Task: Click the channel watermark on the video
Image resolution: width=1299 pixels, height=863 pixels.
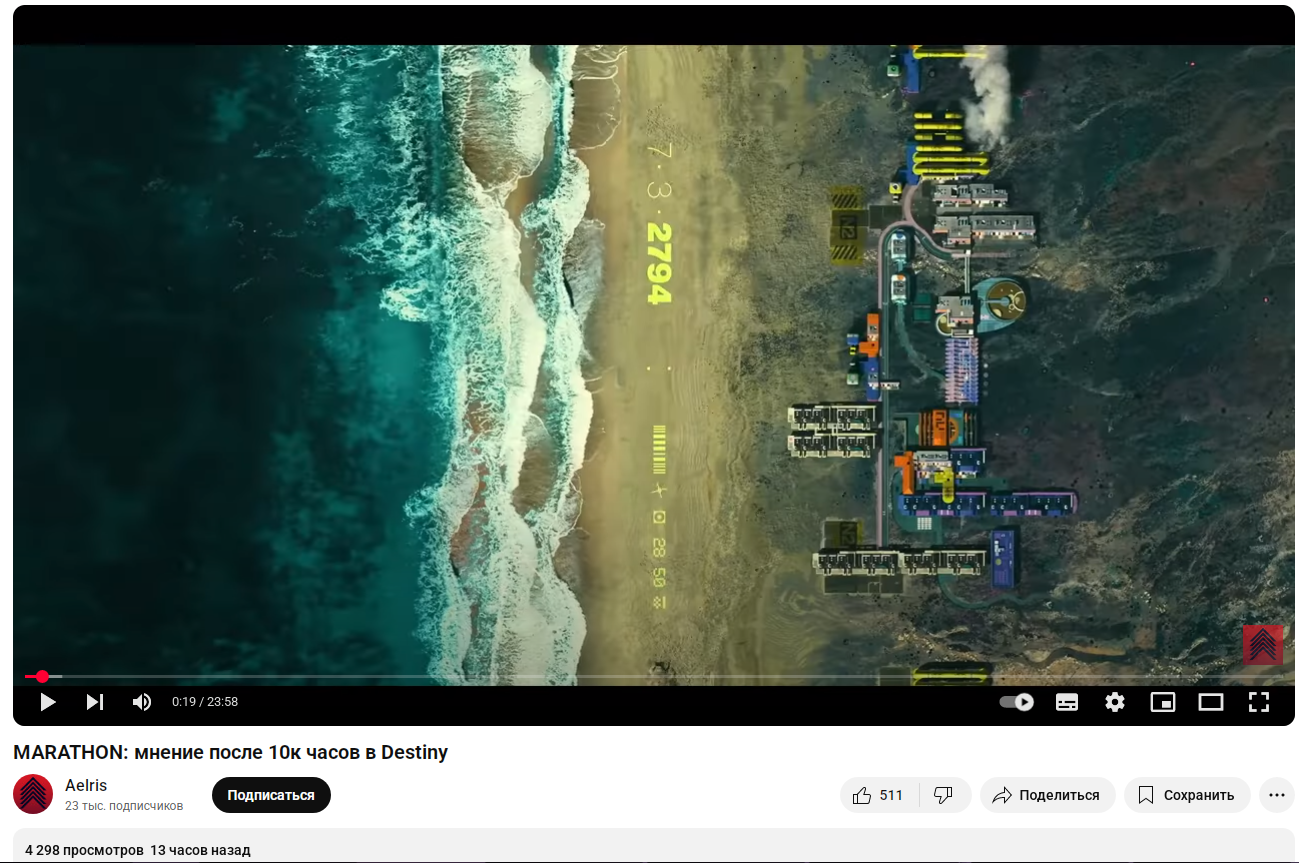Action: point(1263,645)
